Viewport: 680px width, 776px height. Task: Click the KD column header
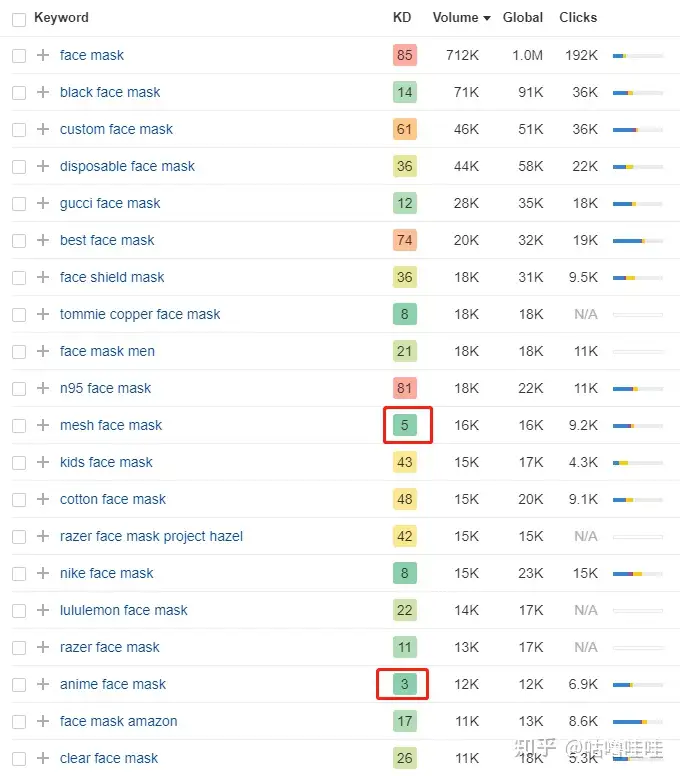click(x=402, y=17)
